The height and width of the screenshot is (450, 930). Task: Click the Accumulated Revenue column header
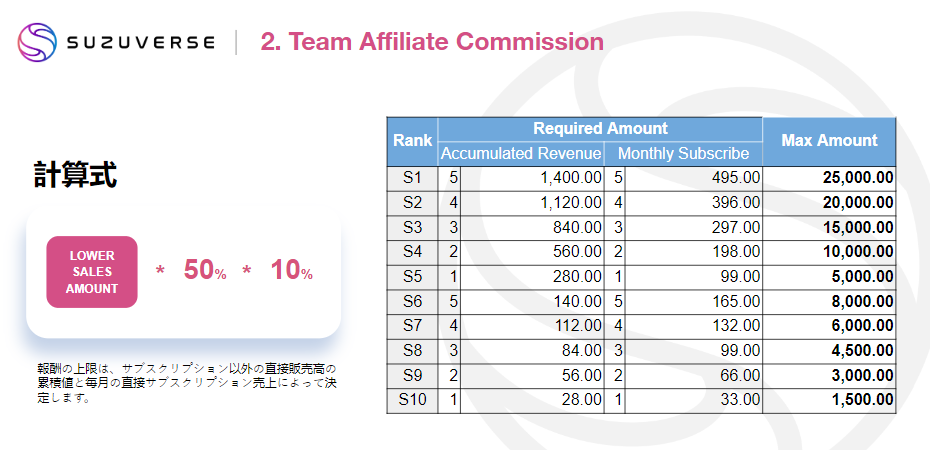coord(521,154)
